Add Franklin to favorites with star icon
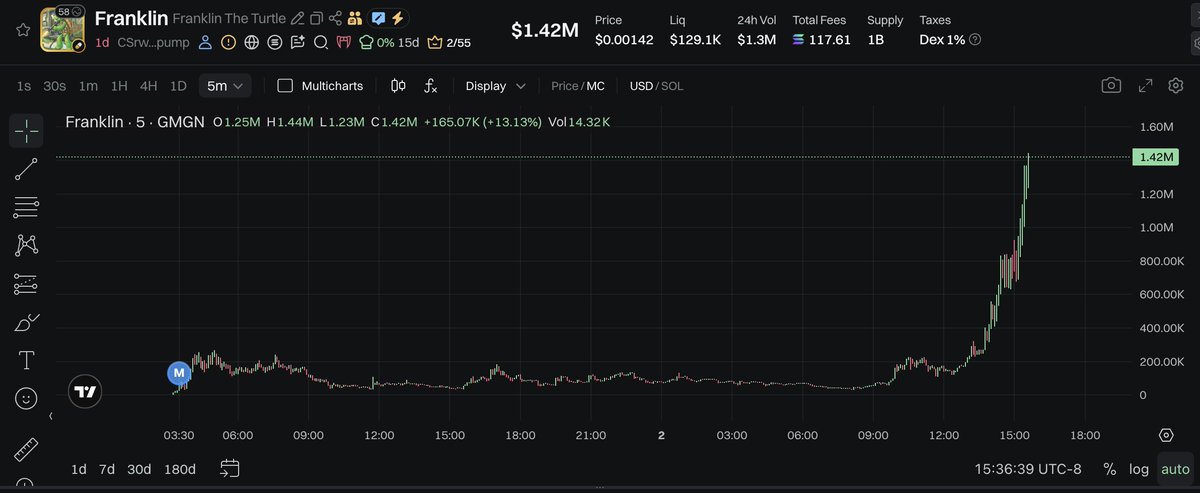 tap(23, 30)
